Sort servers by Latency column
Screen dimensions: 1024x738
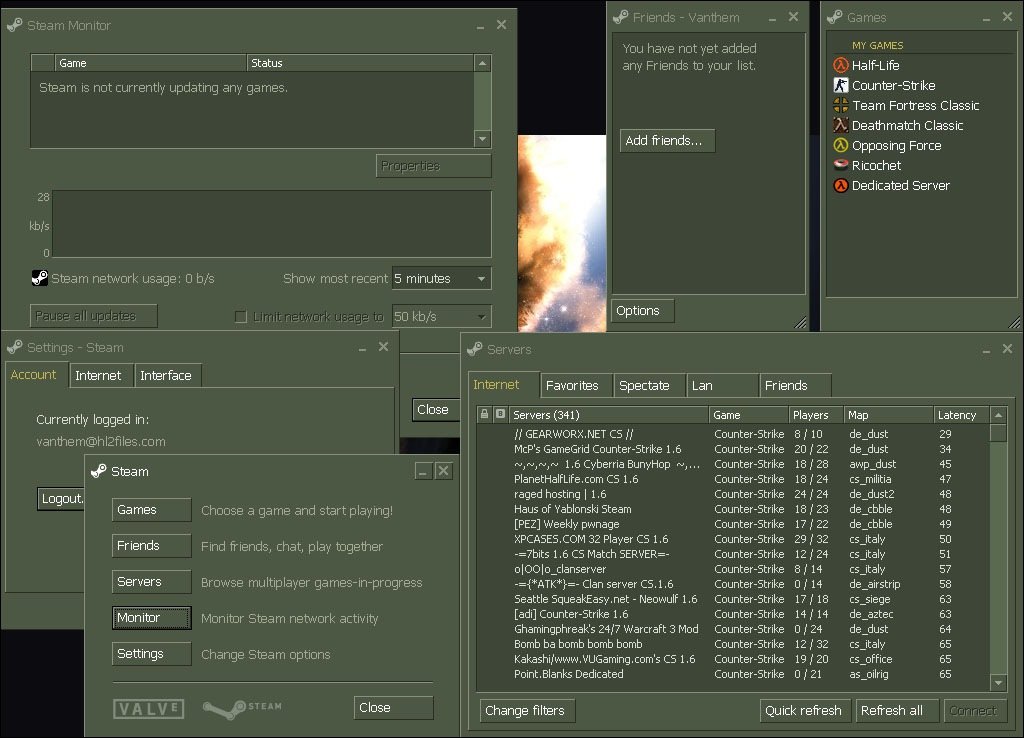click(961, 415)
